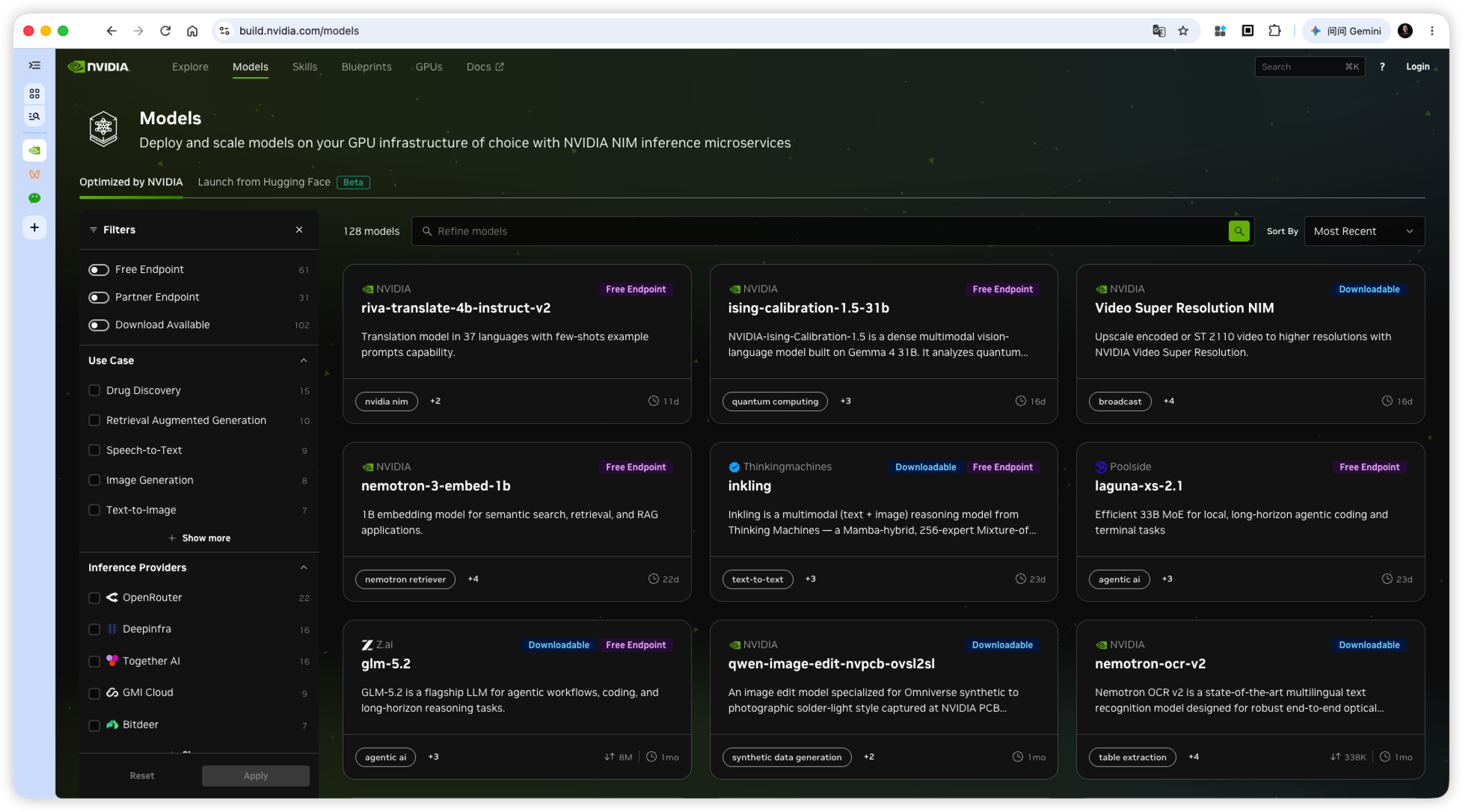Click the green search button in the Refine models bar
1463x812 pixels.
tap(1239, 231)
